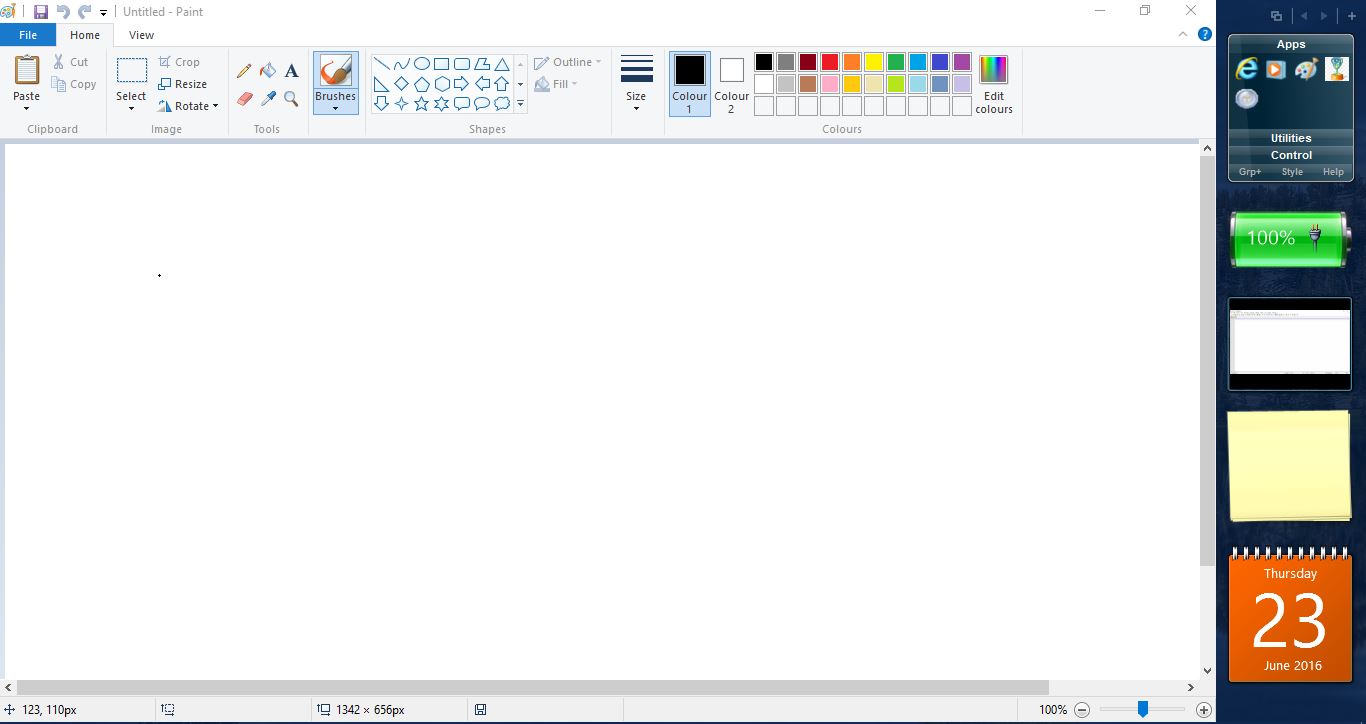Click the yellow sticky note widget
This screenshot has height=724, width=1366.
click(1290, 465)
